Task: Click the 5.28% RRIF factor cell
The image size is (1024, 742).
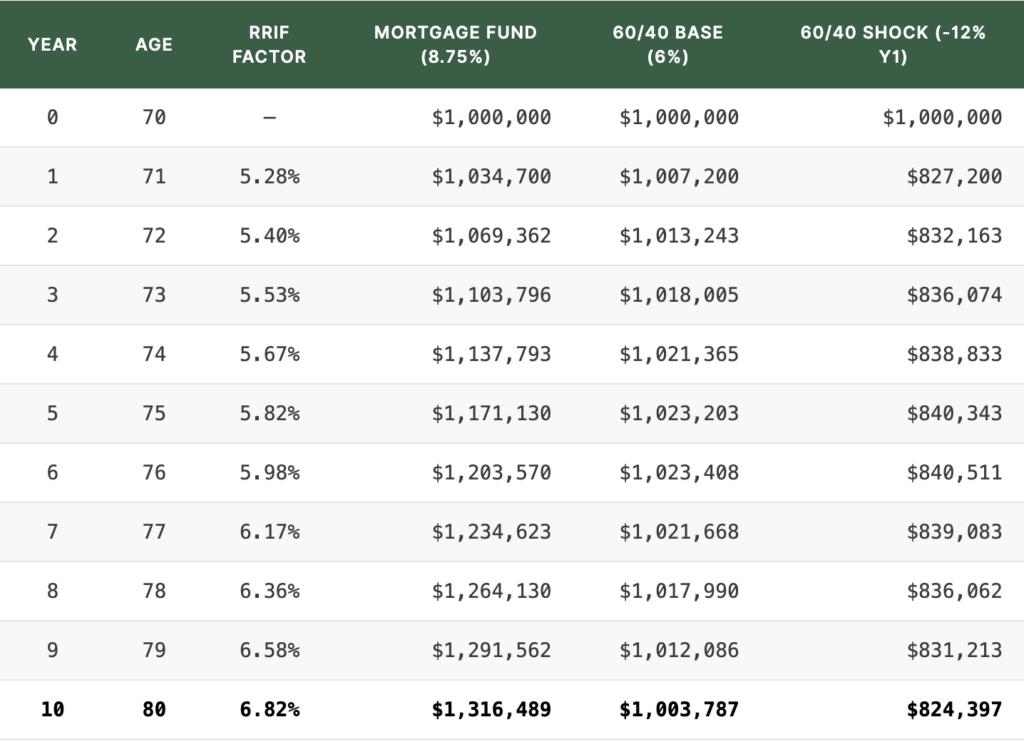Action: pos(269,176)
